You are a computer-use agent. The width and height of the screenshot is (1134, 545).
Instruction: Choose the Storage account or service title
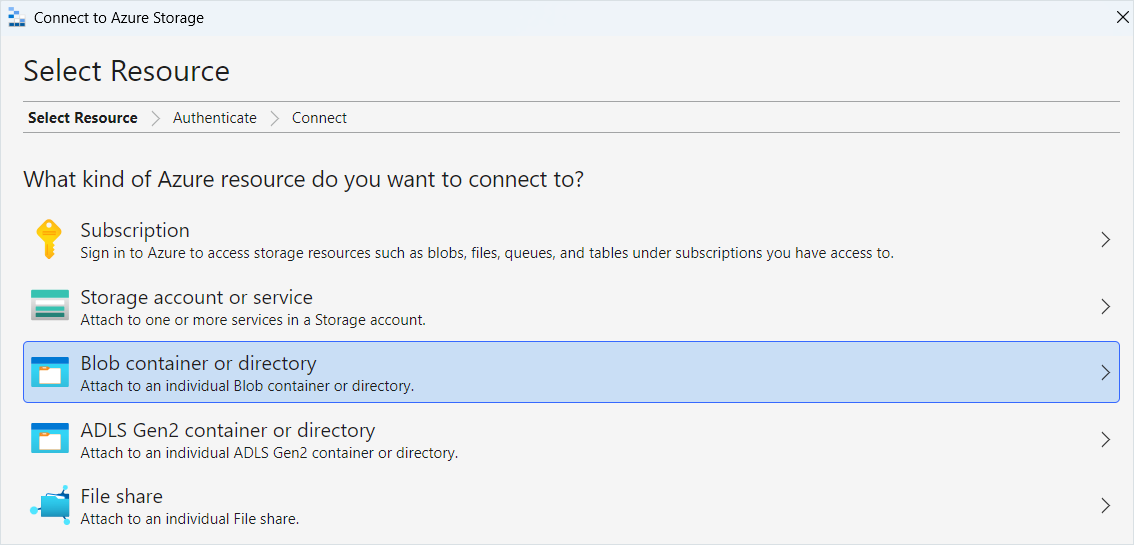pos(197,297)
